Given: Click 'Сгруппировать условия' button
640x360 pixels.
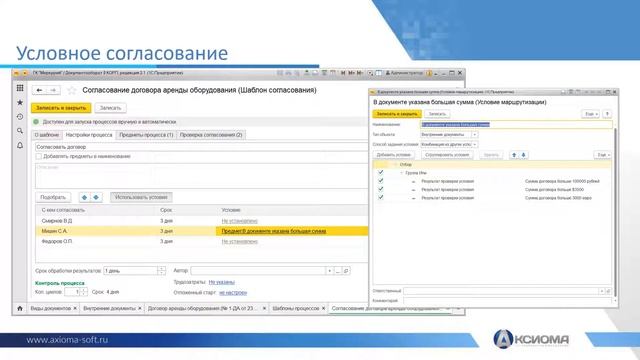Looking at the screenshot, I should (447, 155).
